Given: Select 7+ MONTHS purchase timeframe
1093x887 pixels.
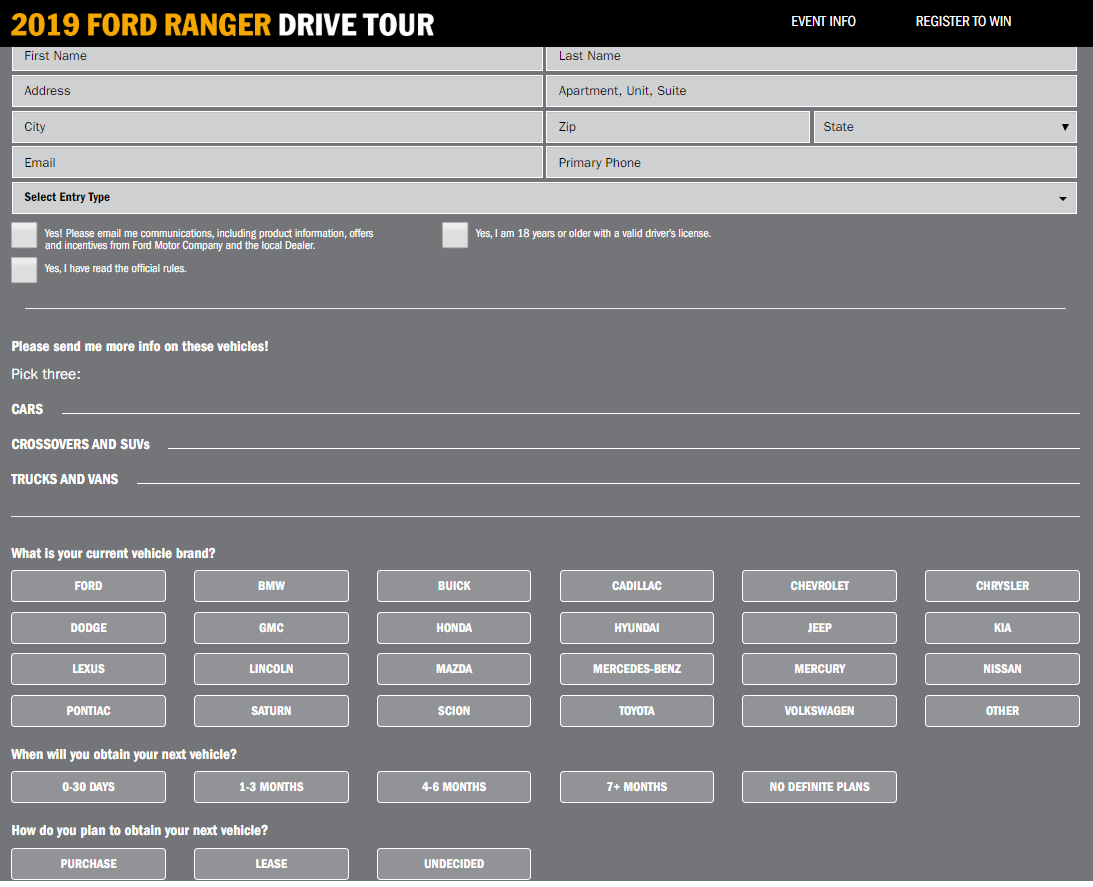Looking at the screenshot, I should tap(636, 787).
